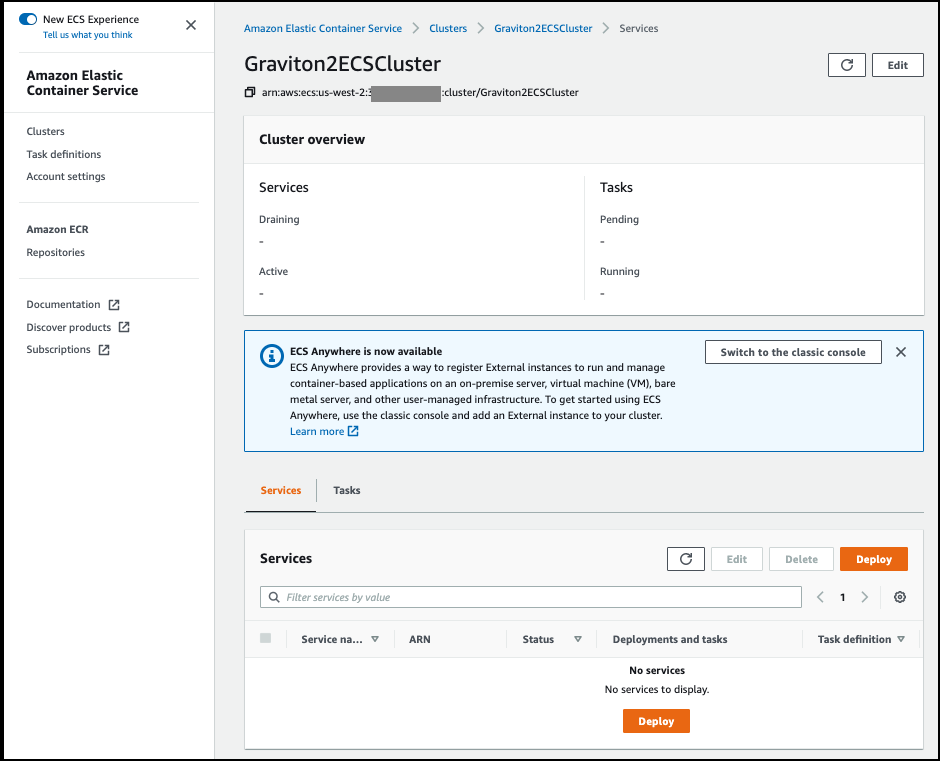
Task: Click the search magnifier icon in filter
Action: pyautogui.click(x=274, y=597)
